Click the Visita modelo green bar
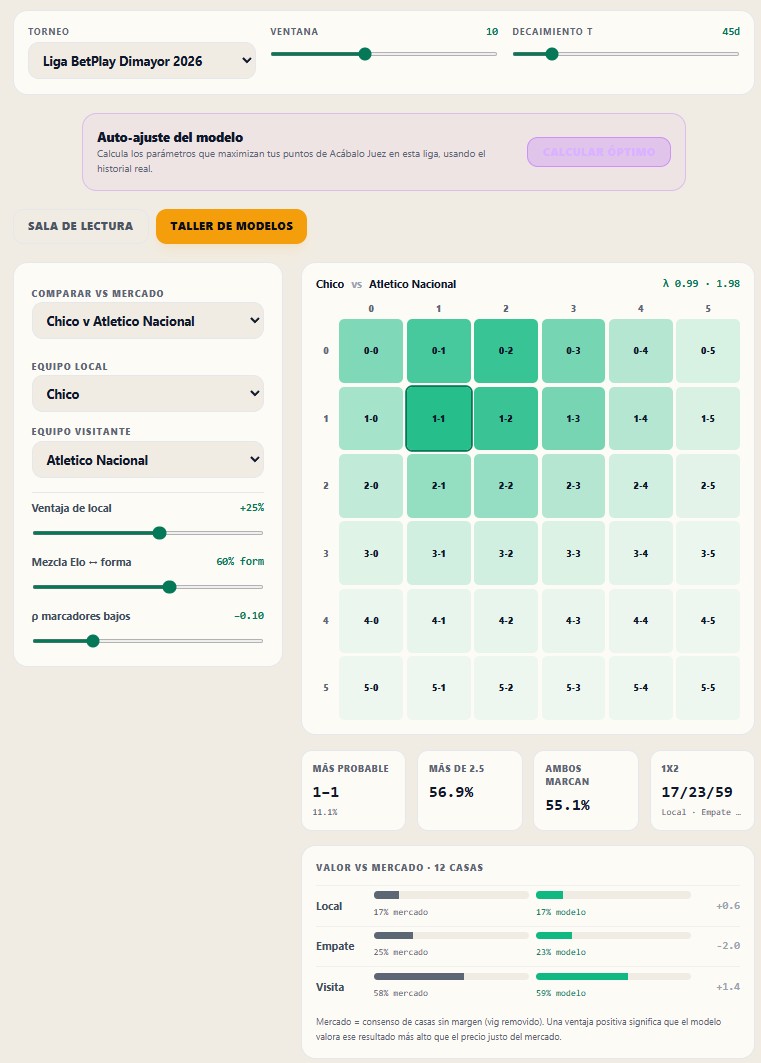The width and height of the screenshot is (761, 1063). [582, 977]
